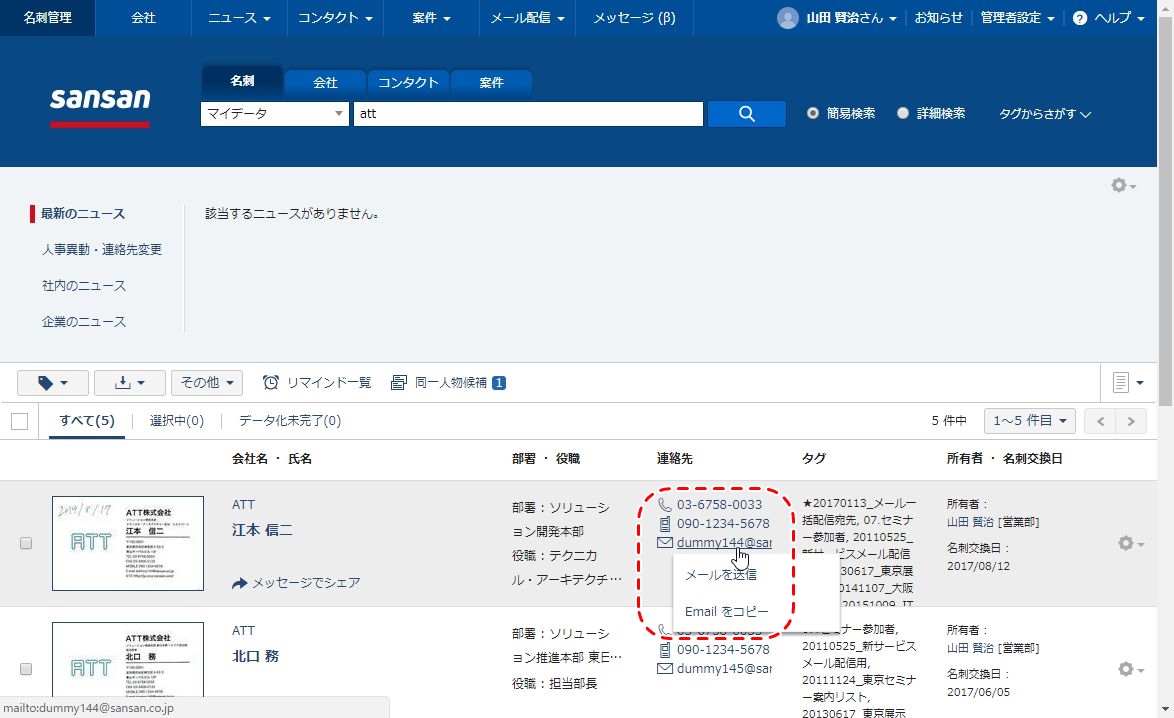Image resolution: width=1174 pixels, height=718 pixels.
Task: Switch to 会社 search tab
Action: tap(325, 82)
